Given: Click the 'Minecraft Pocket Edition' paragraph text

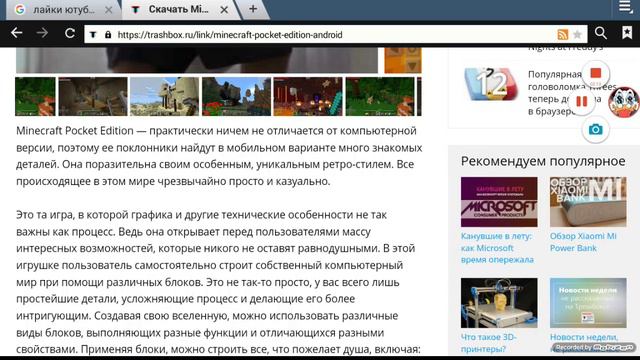Looking at the screenshot, I should [x=219, y=156].
